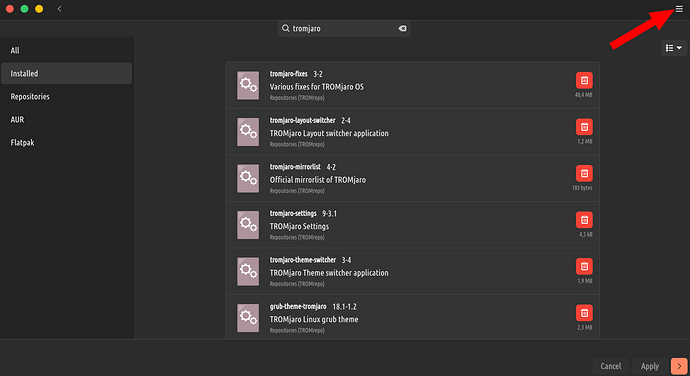This screenshot has width=690, height=376.
Task: Click the search magnifier icon
Action: [x=286, y=28]
